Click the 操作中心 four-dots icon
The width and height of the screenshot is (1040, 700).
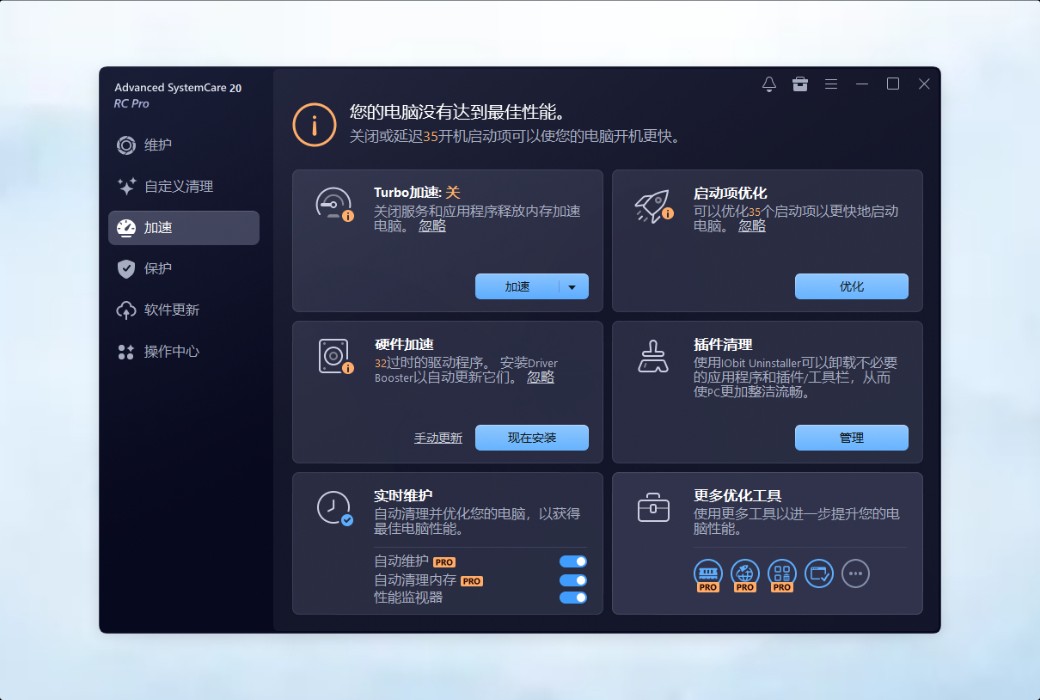pyautogui.click(x=126, y=352)
